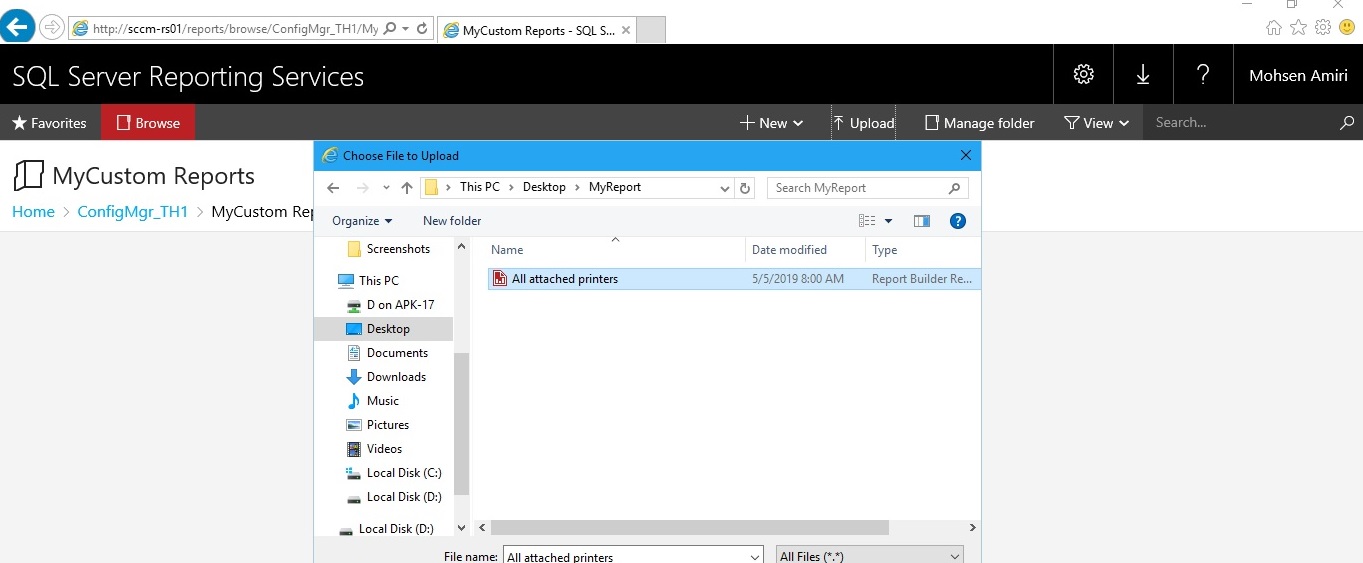Open the Mohsen Amiri user menu

(1298, 75)
